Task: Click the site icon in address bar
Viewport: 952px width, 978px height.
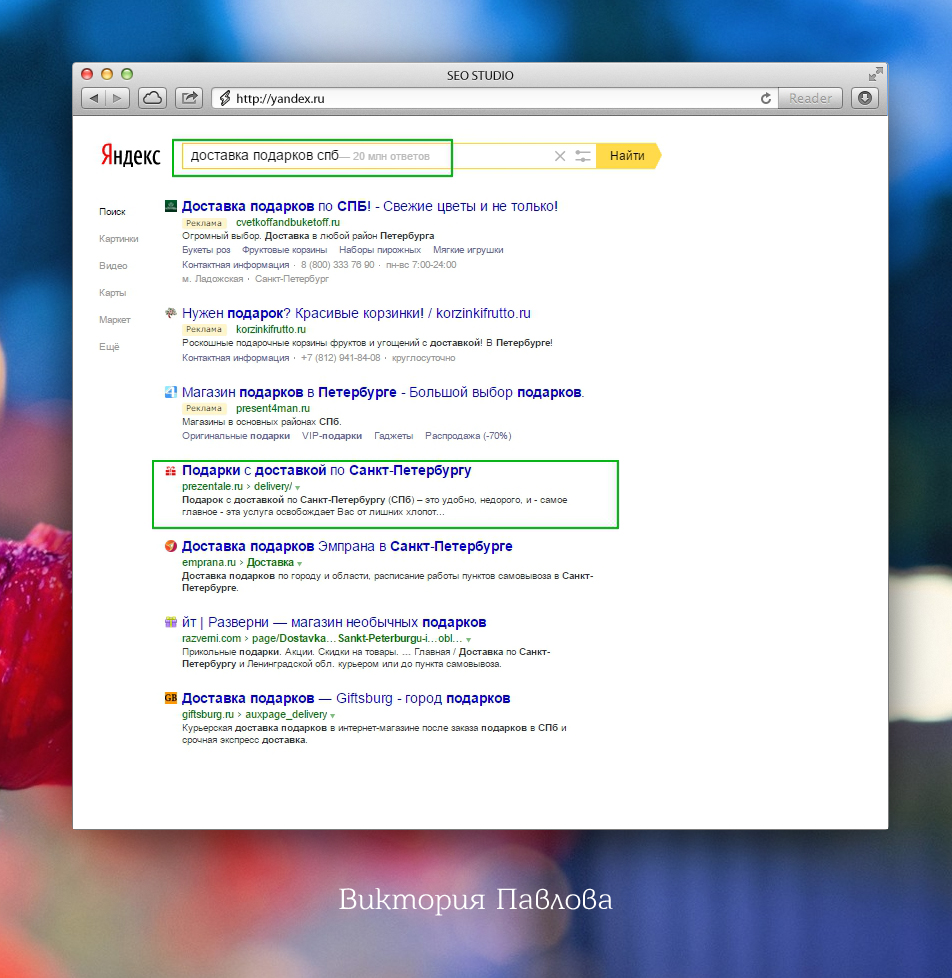Action: (x=225, y=98)
